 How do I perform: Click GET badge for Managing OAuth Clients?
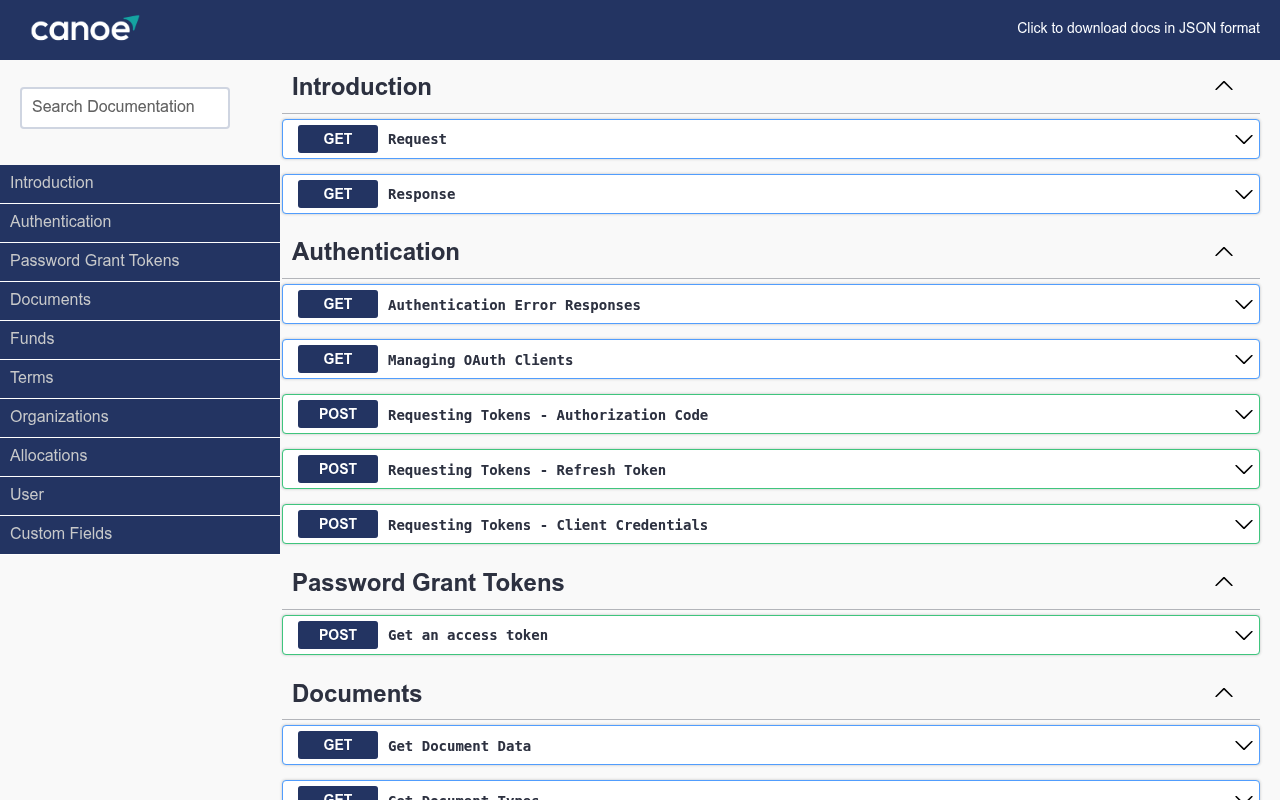pyautogui.click(x=338, y=359)
